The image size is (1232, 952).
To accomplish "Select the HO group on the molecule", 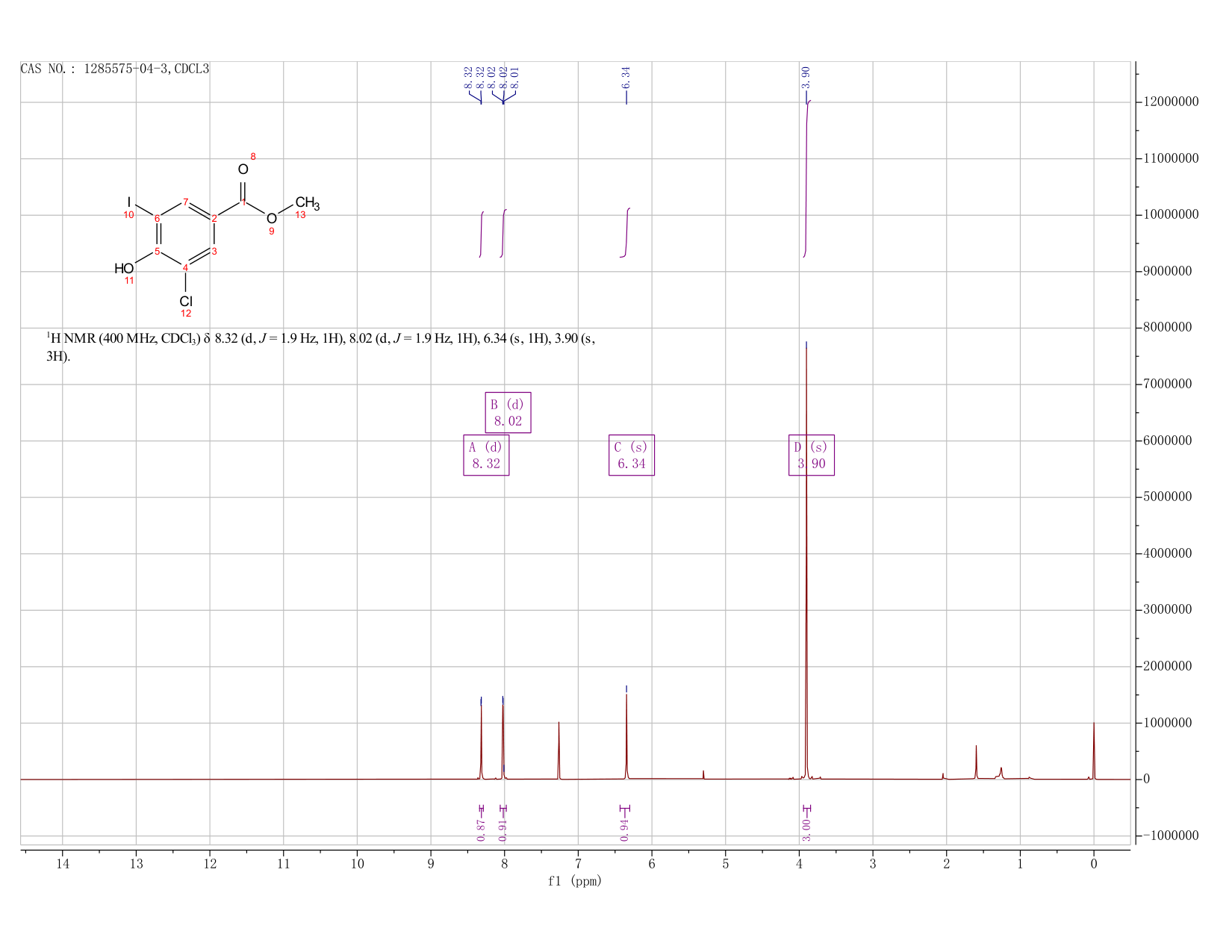I will pos(124,268).
